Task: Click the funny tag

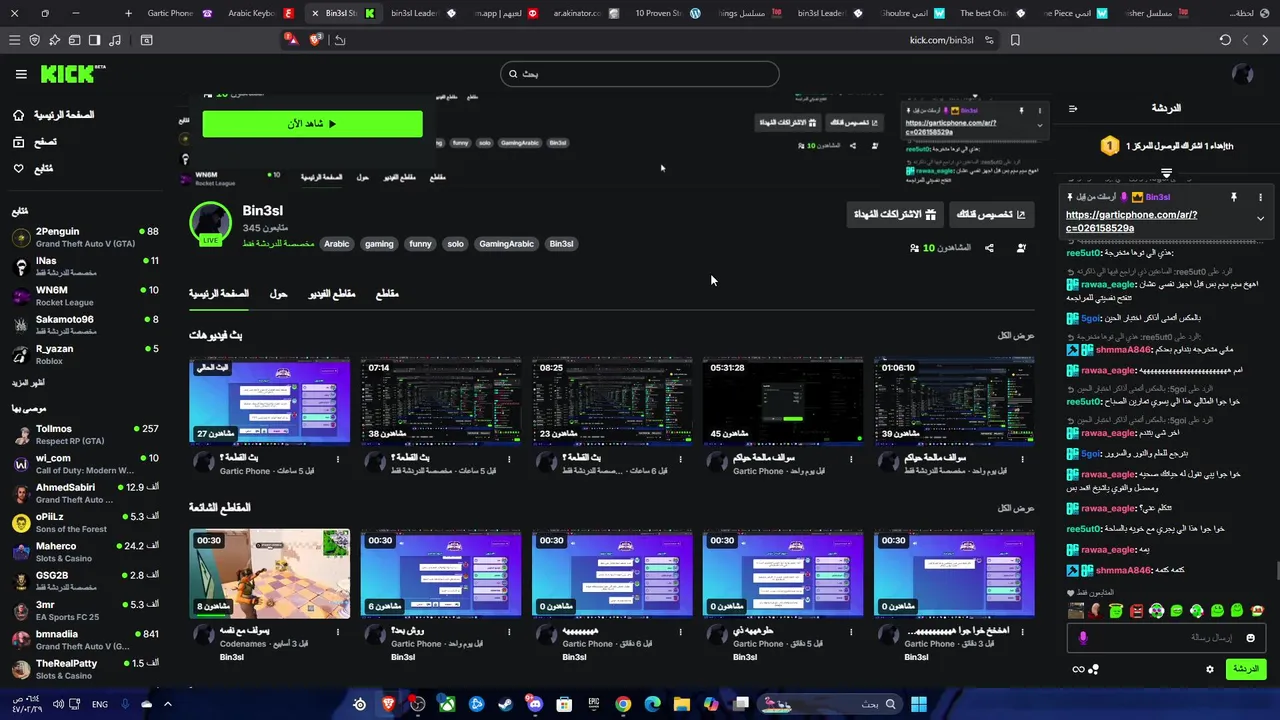Action: (x=420, y=243)
